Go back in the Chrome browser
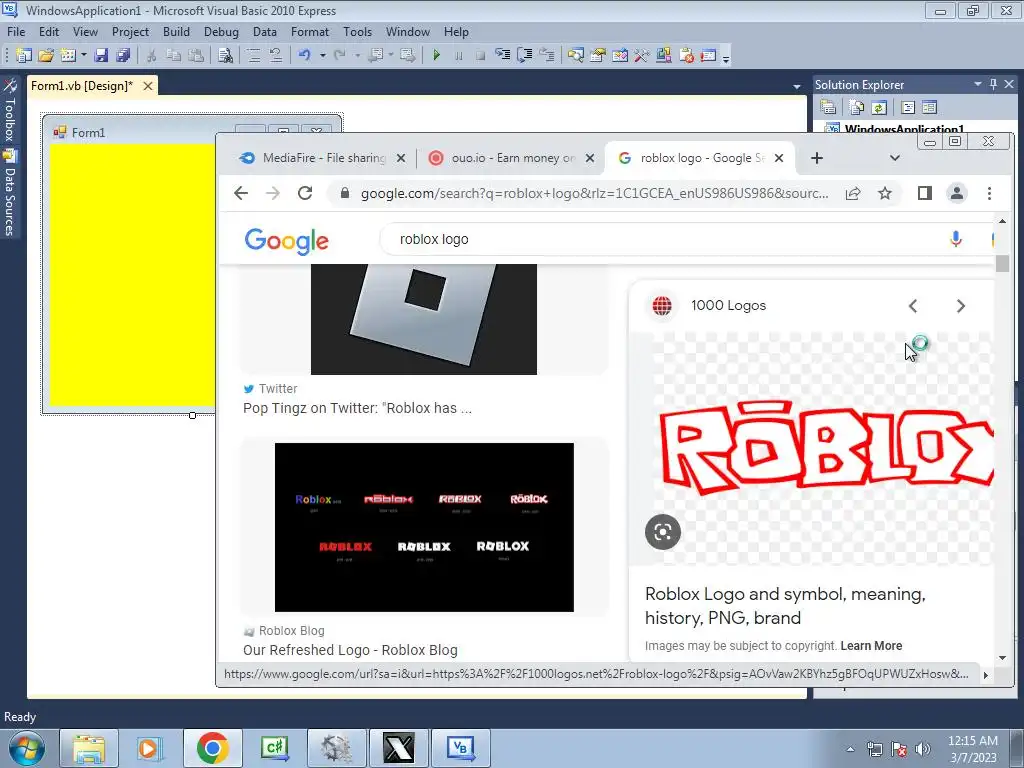 (x=241, y=193)
